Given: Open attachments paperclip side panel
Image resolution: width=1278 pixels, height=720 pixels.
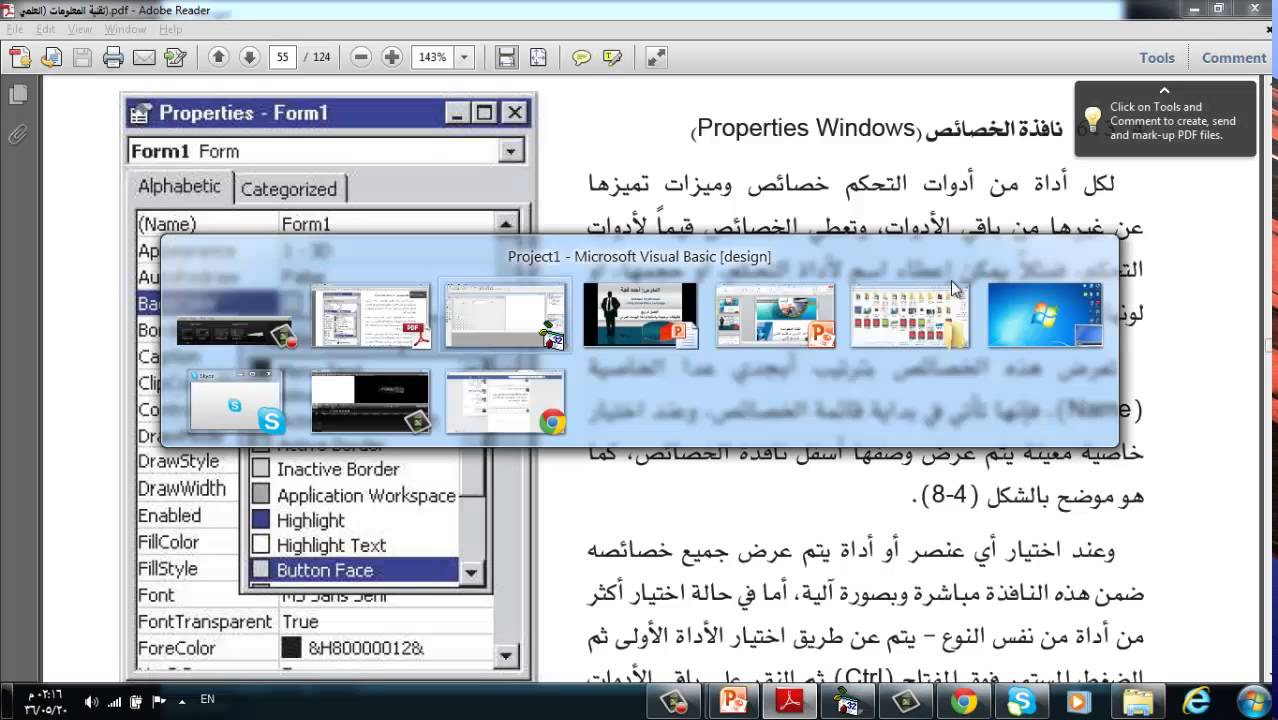Looking at the screenshot, I should (17, 133).
